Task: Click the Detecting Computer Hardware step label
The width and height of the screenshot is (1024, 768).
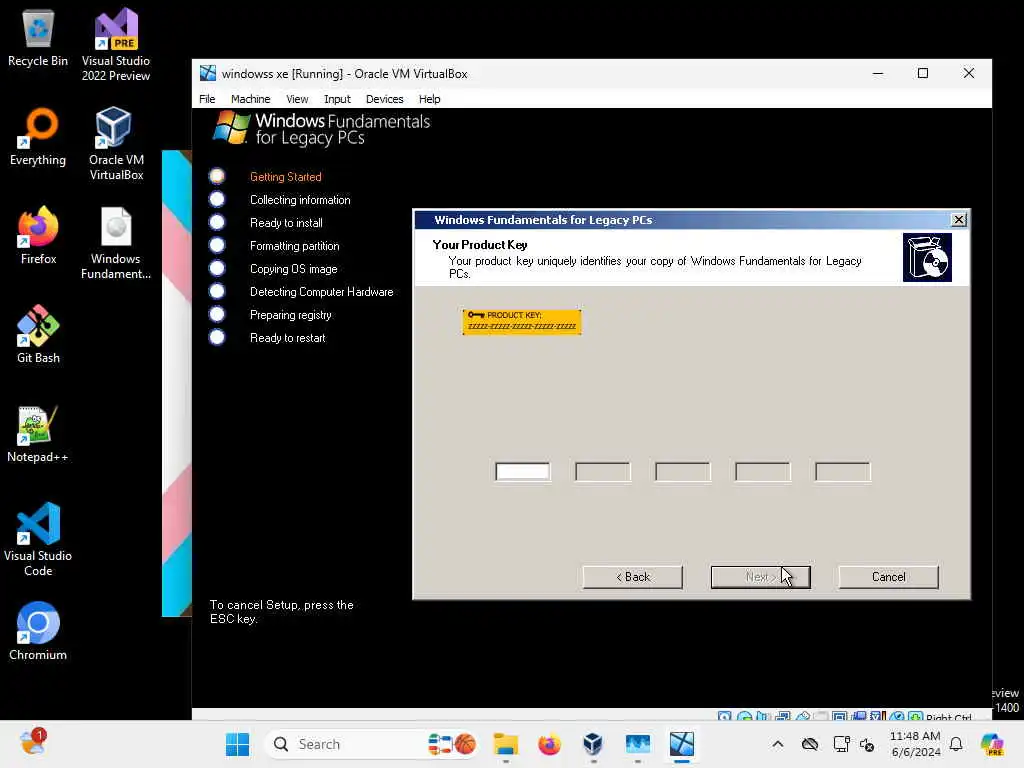Action: click(321, 292)
